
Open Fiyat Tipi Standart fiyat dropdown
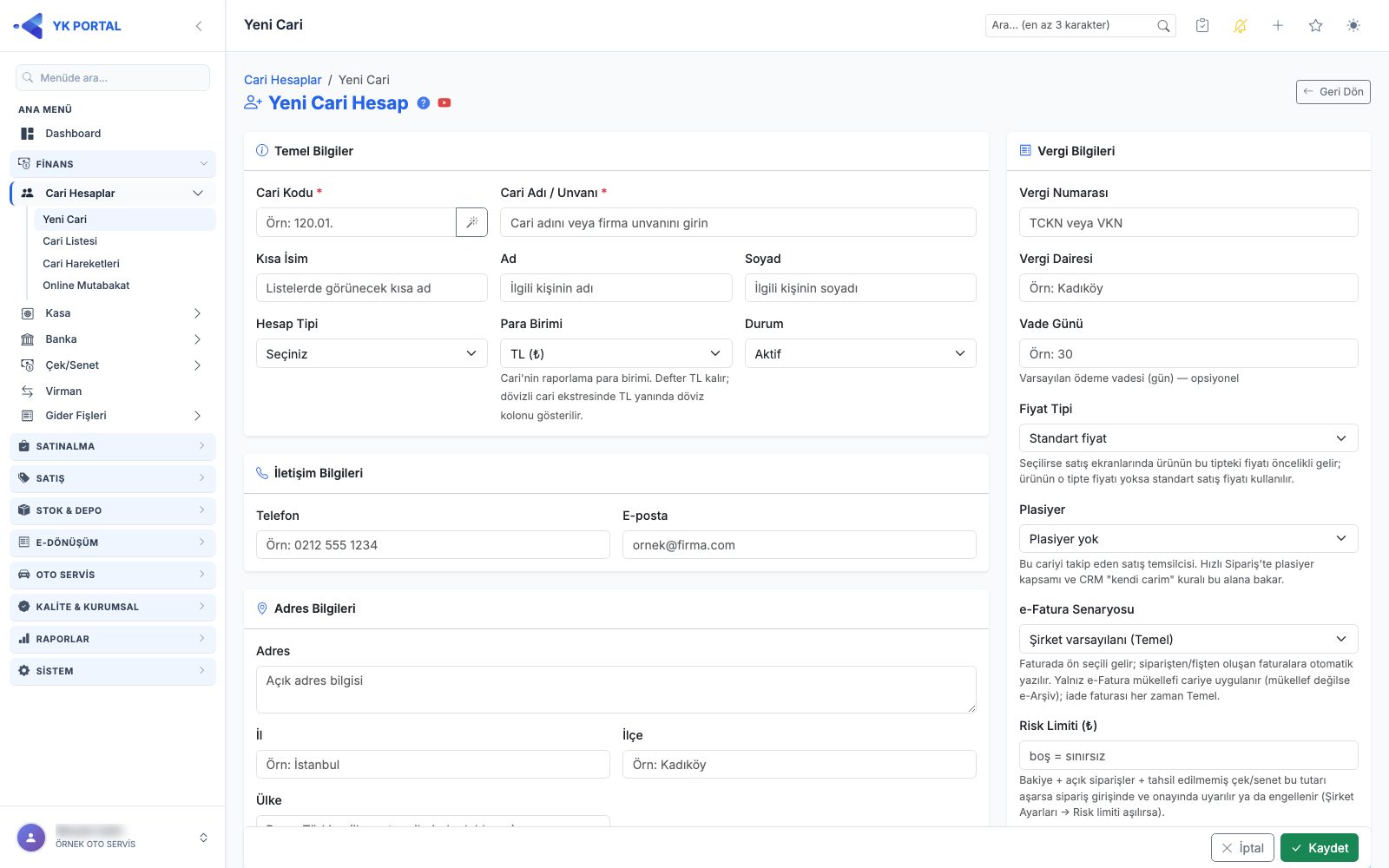click(1188, 437)
